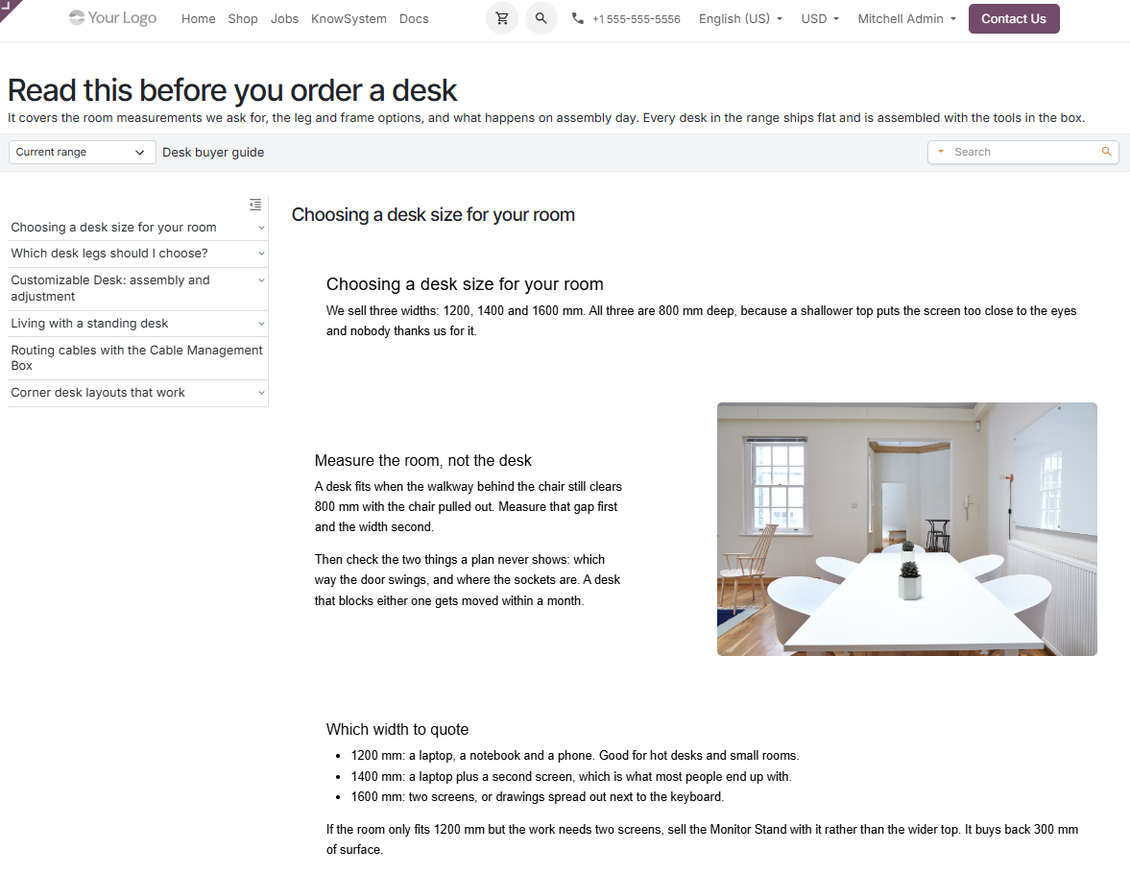Click the Your Logo image

(x=112, y=18)
